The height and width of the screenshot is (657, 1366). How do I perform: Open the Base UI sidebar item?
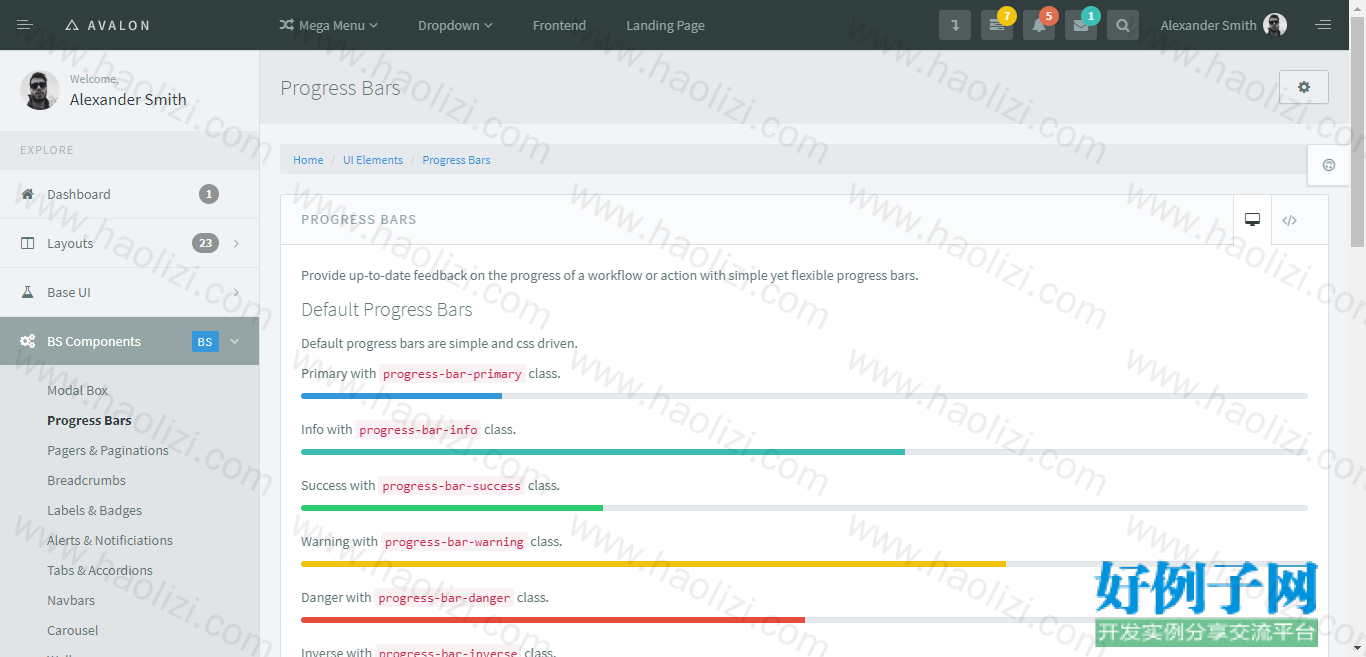pyautogui.click(x=129, y=292)
